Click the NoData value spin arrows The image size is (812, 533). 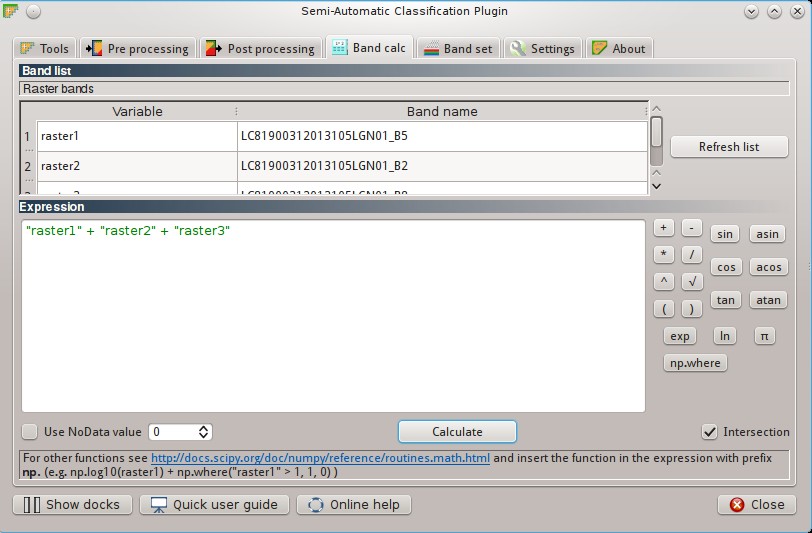click(x=204, y=432)
